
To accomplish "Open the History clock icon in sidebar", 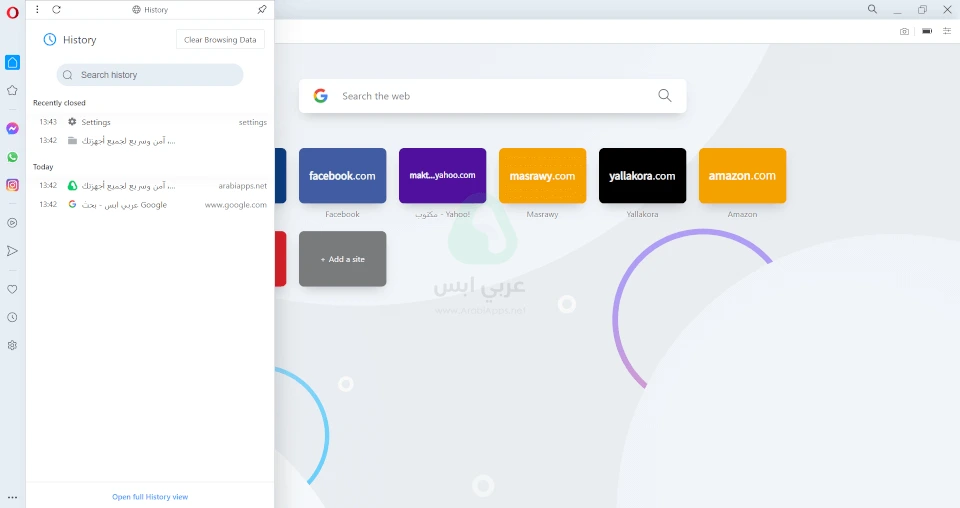I will tap(12, 317).
